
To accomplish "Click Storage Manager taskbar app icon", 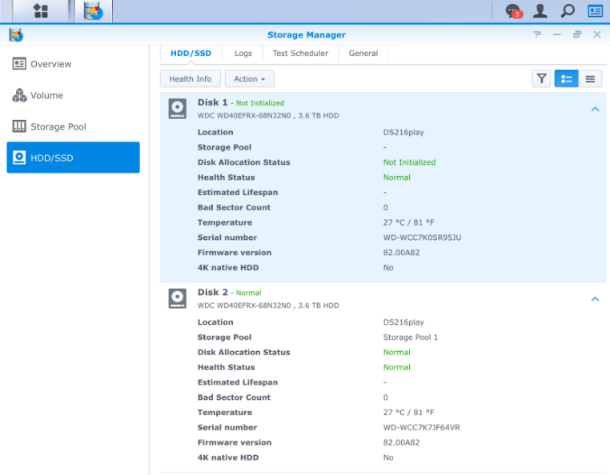I will coord(93,12).
